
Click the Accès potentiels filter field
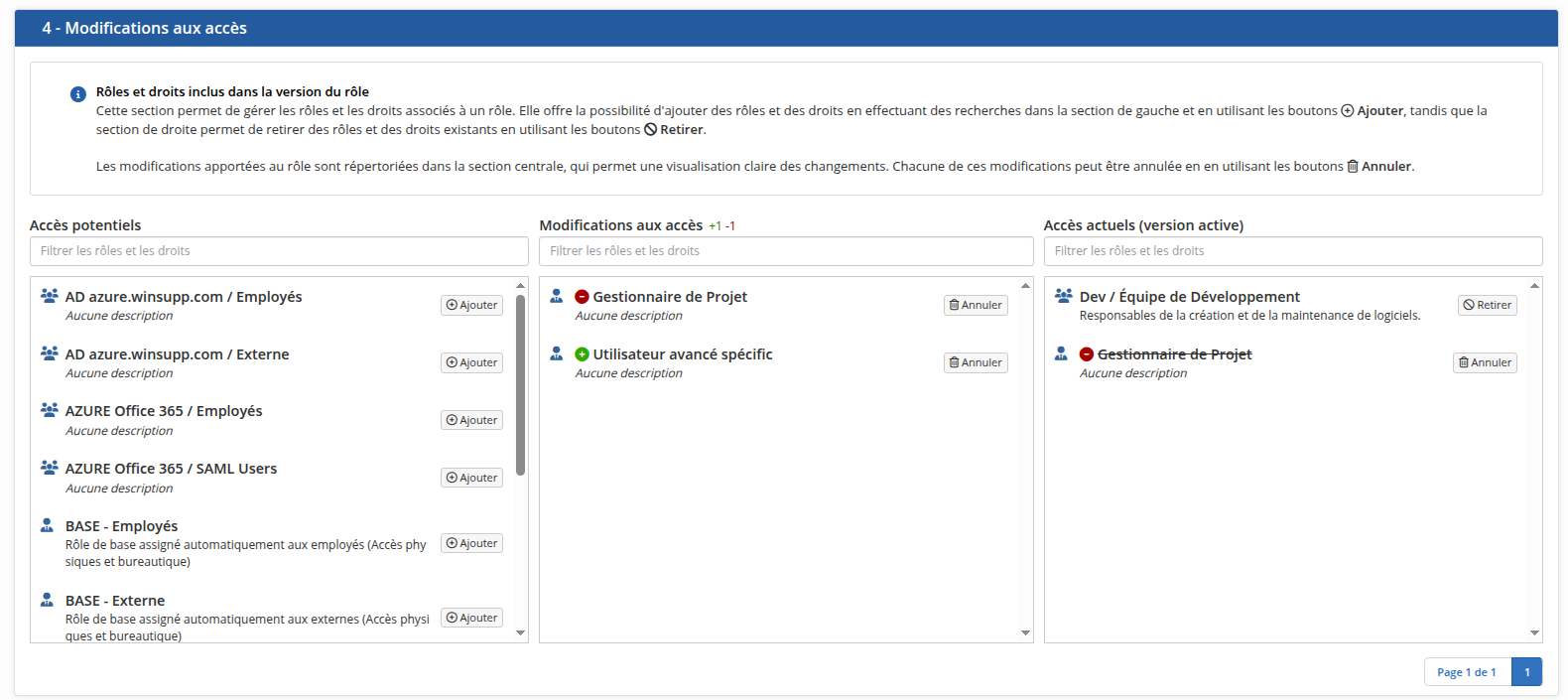[x=279, y=251]
